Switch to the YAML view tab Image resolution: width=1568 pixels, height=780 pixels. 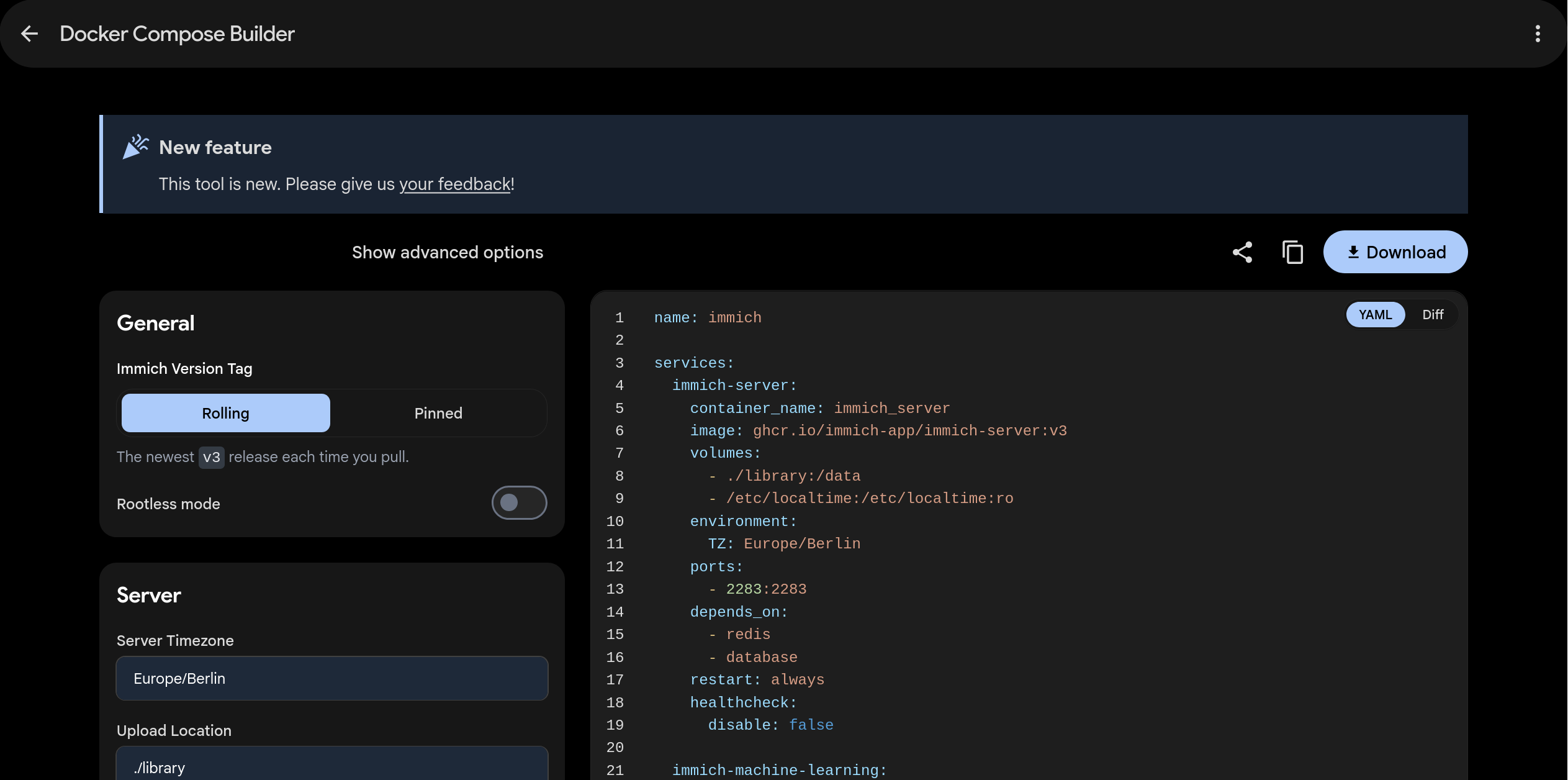[1375, 315]
